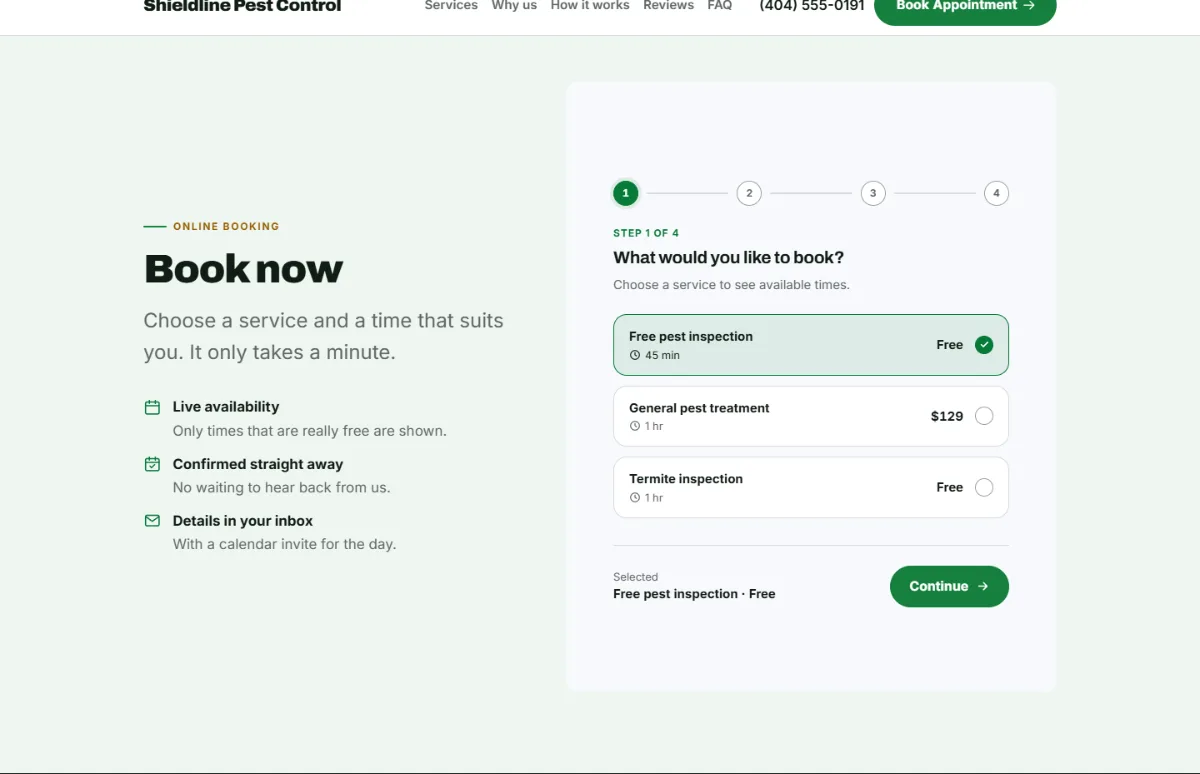Open the Services nav link
Viewport: 1200px width, 774px height.
[x=451, y=5]
